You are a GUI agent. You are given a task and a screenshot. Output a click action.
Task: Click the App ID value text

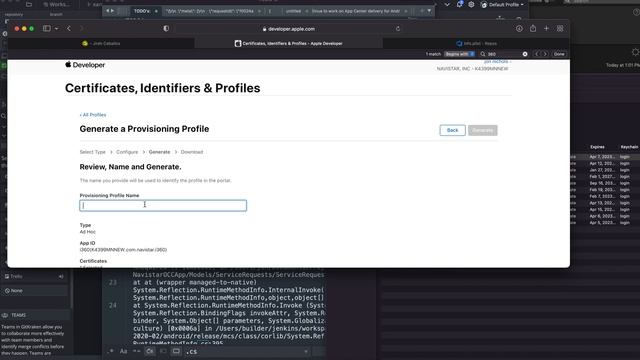click(x=123, y=250)
